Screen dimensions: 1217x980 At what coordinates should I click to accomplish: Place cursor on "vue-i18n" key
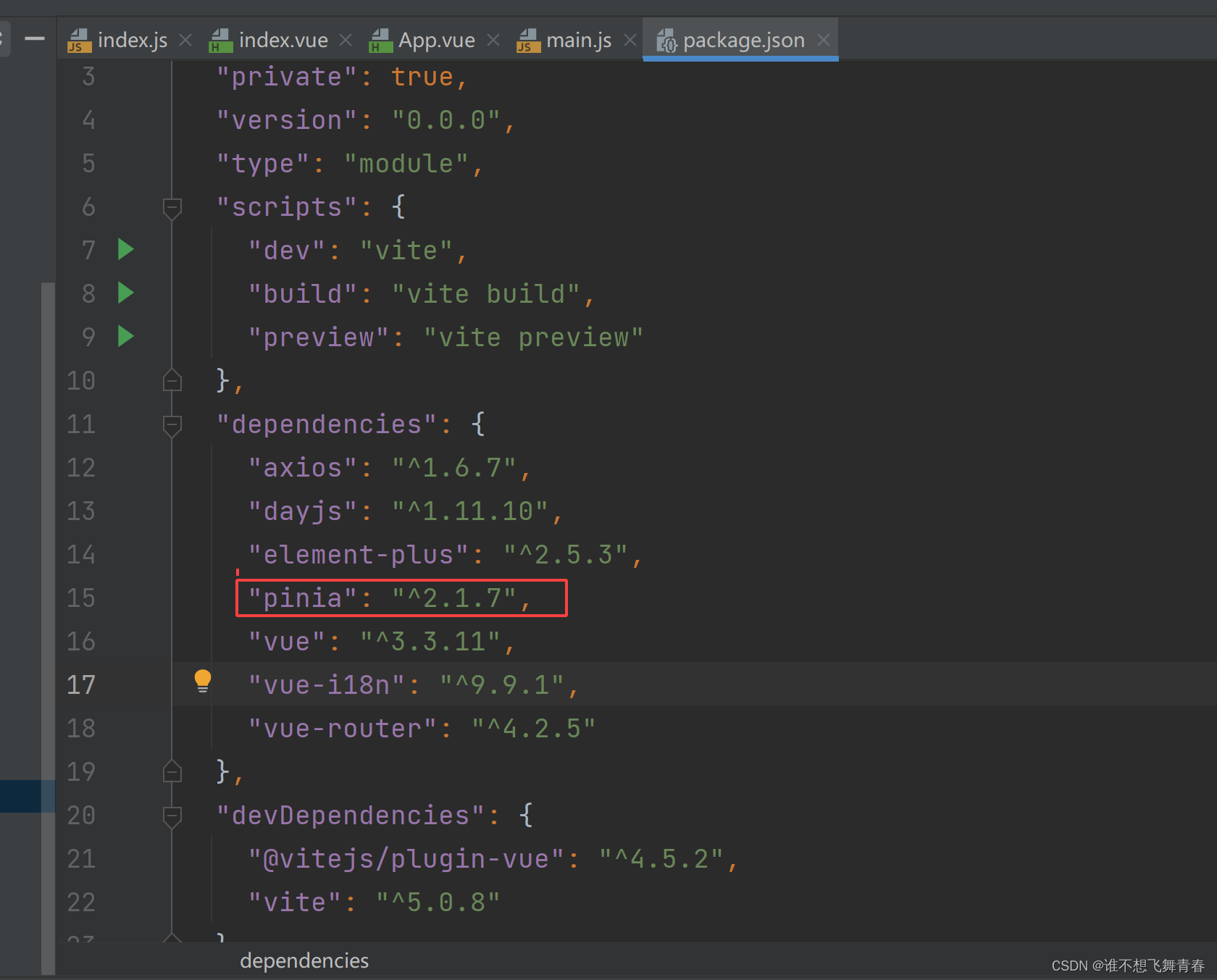[327, 685]
